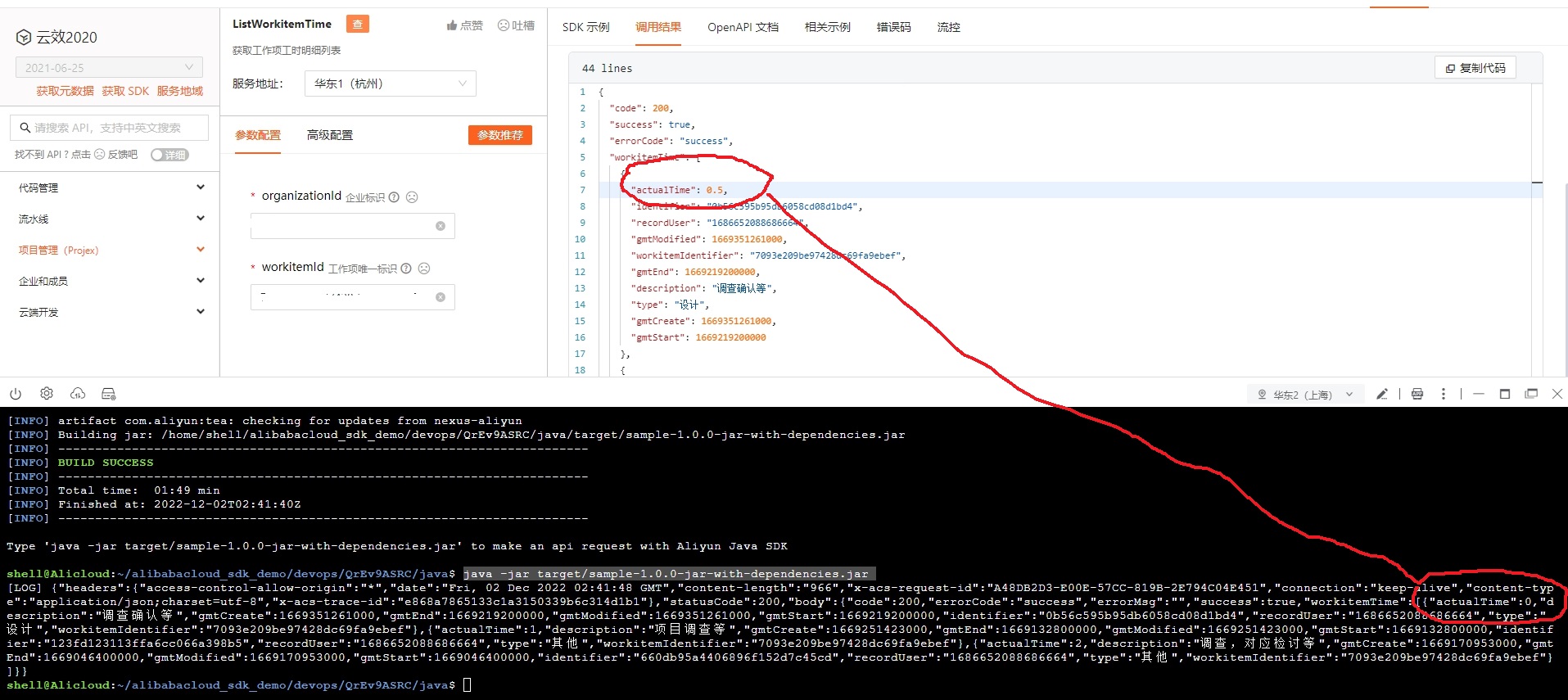Viewport: 1568px width, 700px height.
Task: Switch to the 调用结果 tab
Action: [x=658, y=27]
